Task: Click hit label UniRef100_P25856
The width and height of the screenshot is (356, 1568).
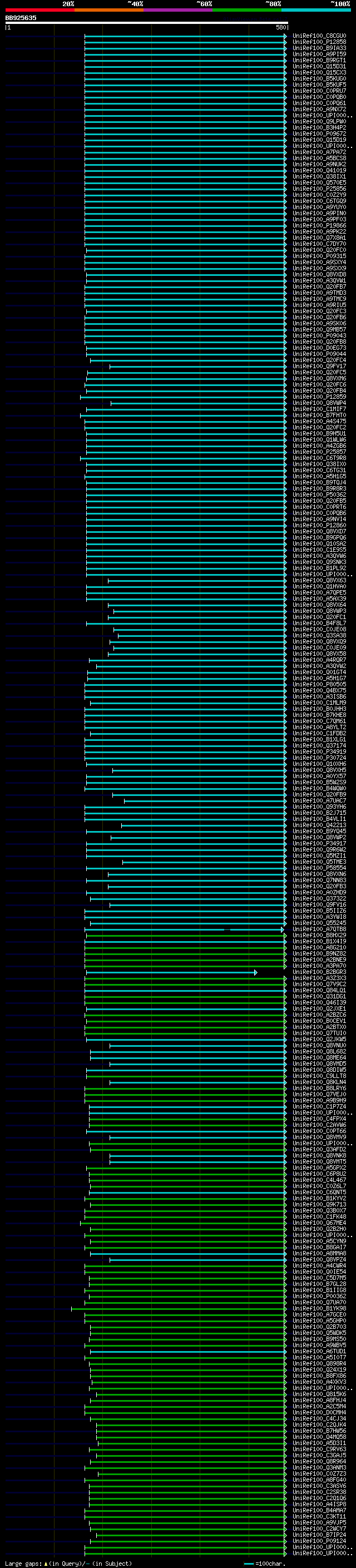Action: click(x=319, y=189)
